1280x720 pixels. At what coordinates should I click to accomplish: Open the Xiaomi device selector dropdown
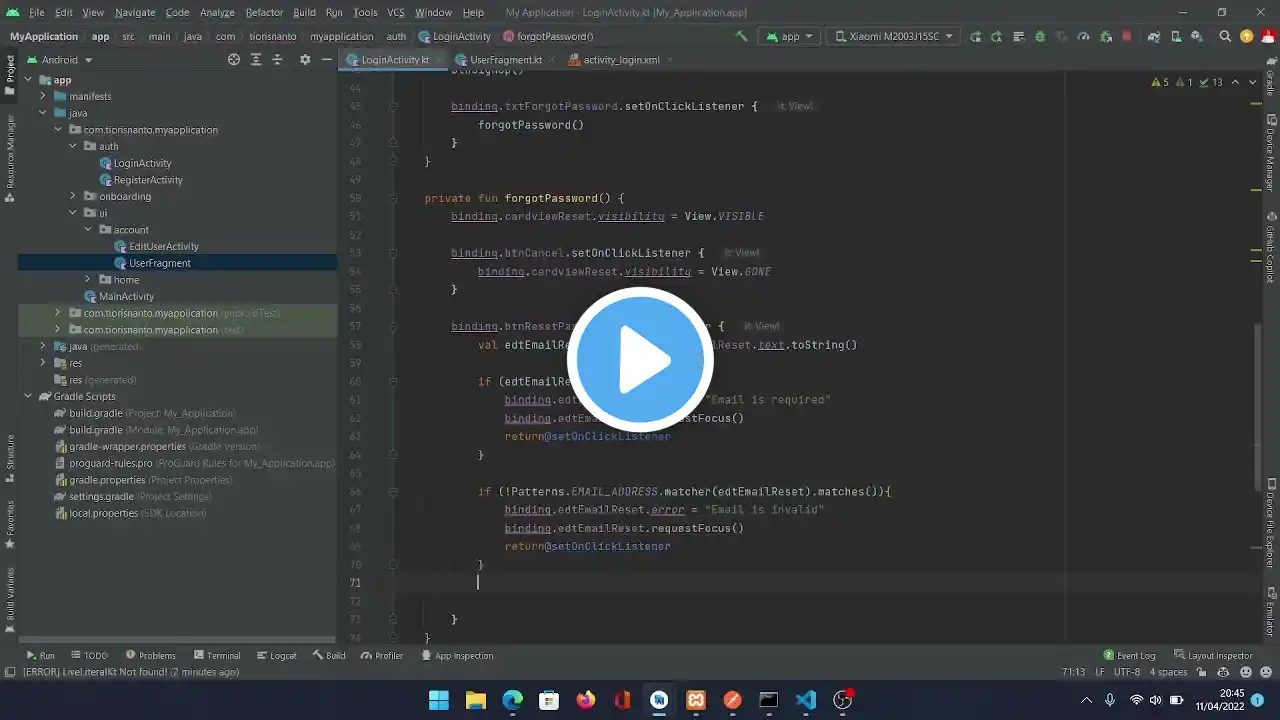pyautogui.click(x=893, y=36)
